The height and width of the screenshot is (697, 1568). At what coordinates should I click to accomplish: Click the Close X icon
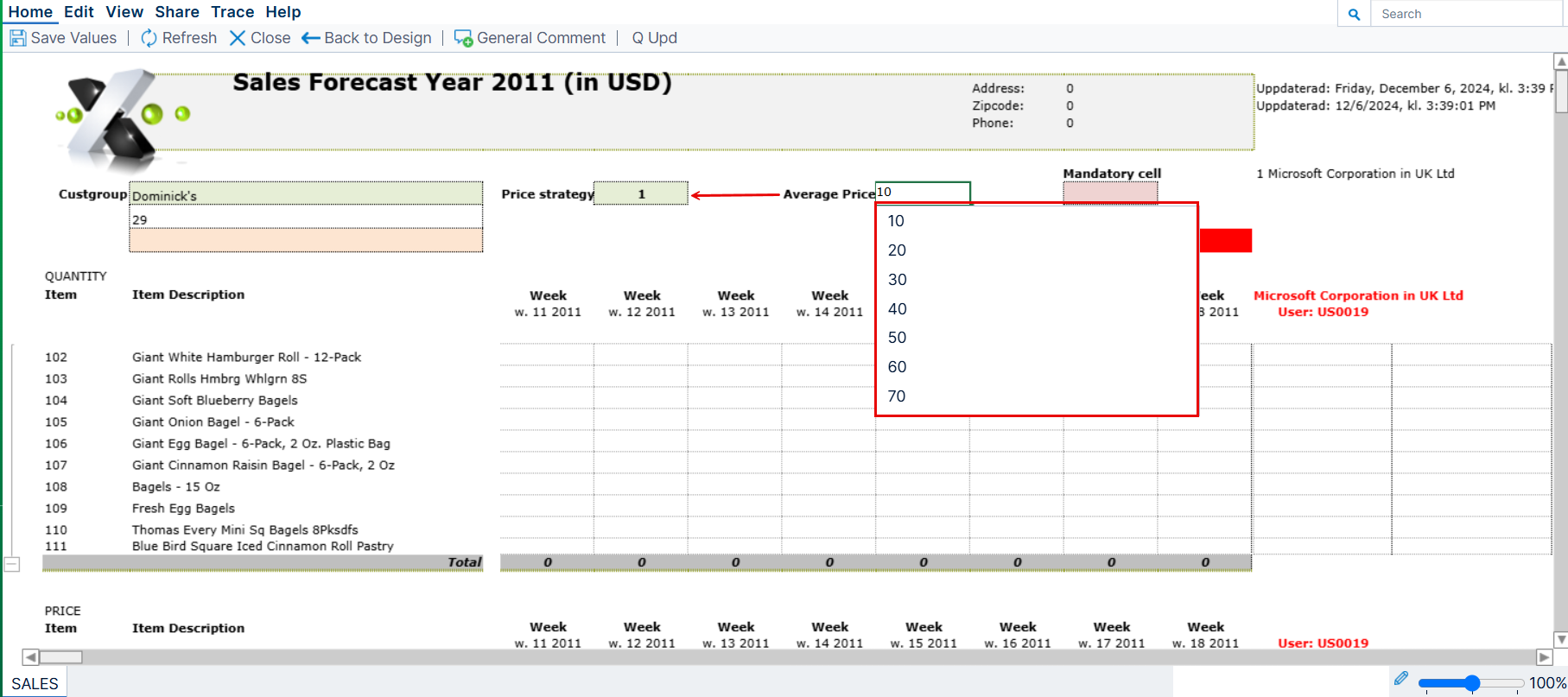pyautogui.click(x=237, y=38)
